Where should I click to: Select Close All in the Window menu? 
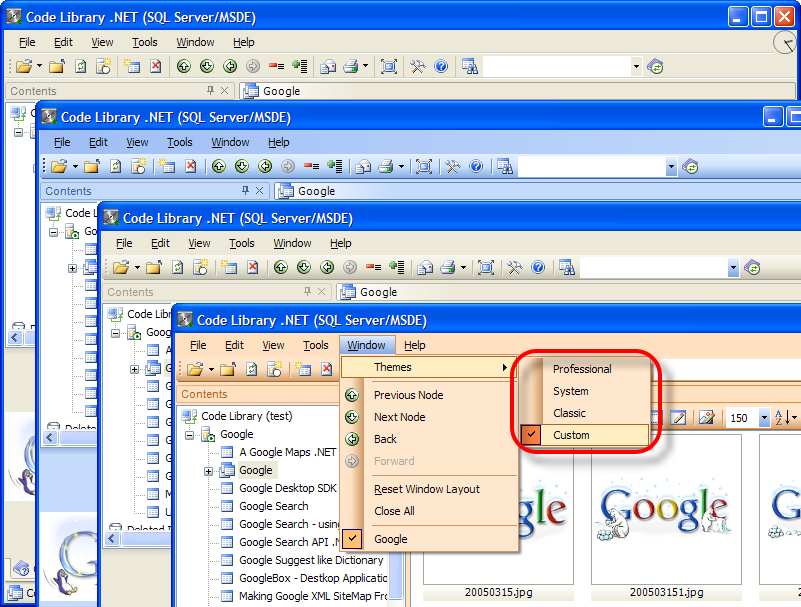[x=429, y=511]
